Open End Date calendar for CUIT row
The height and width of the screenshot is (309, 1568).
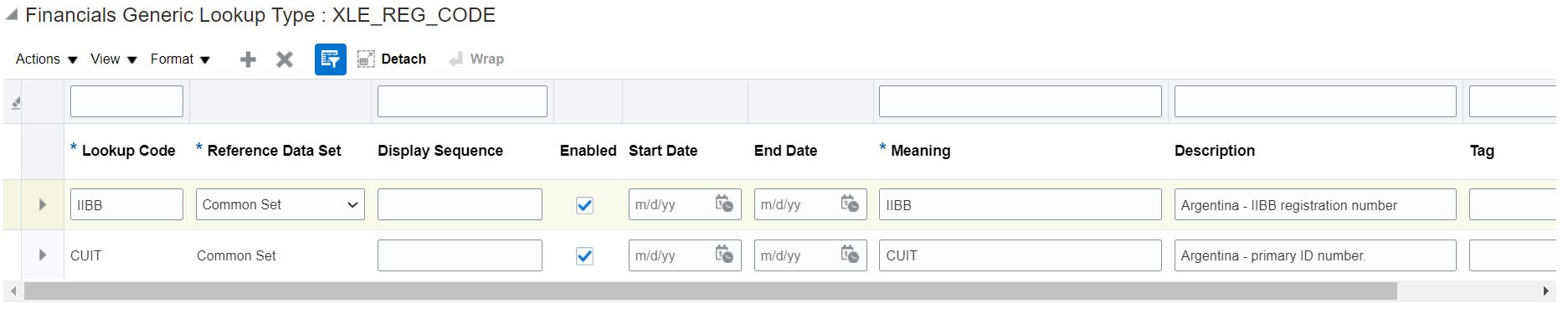click(x=850, y=255)
